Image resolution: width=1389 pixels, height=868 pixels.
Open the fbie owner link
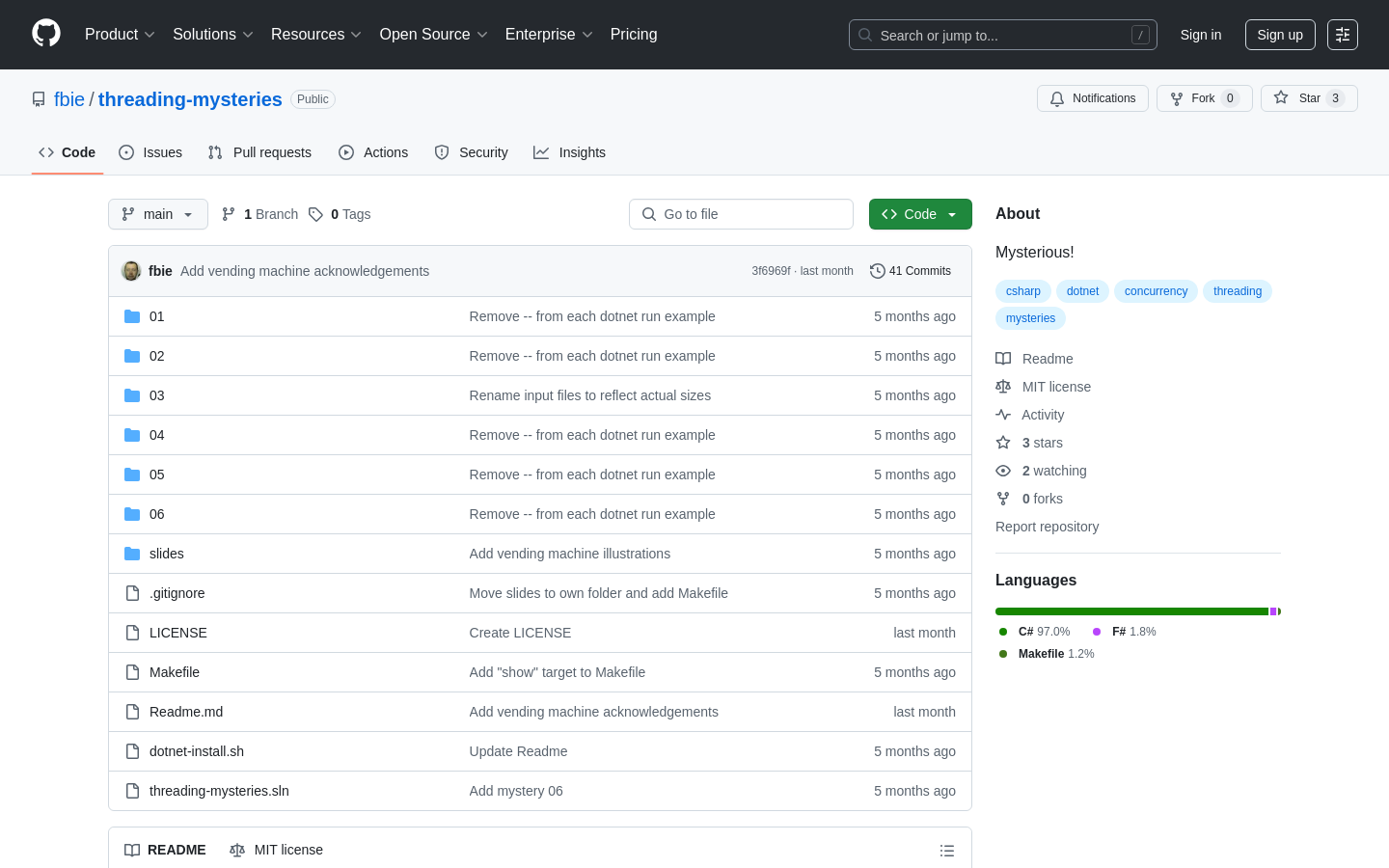[69, 99]
